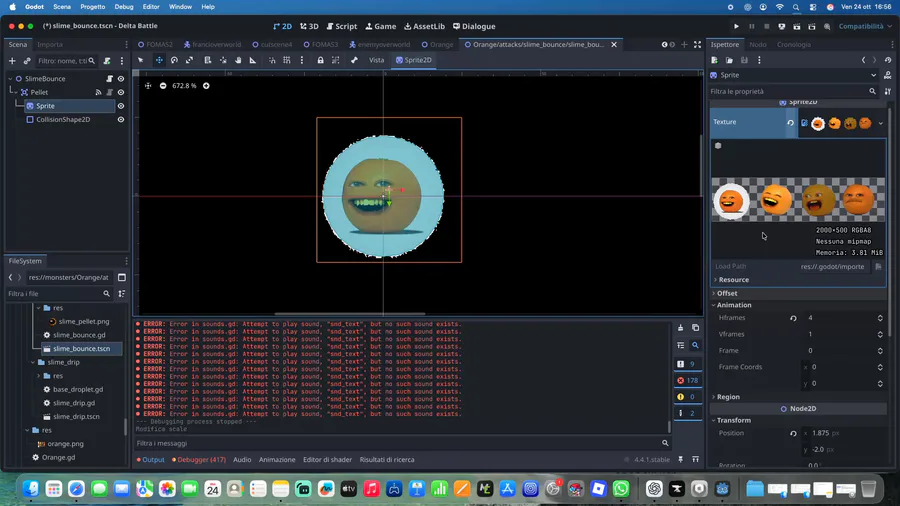Screen dimensions: 900x506
Task: Open the Compatibilità renderer dropdown
Action: click(865, 26)
